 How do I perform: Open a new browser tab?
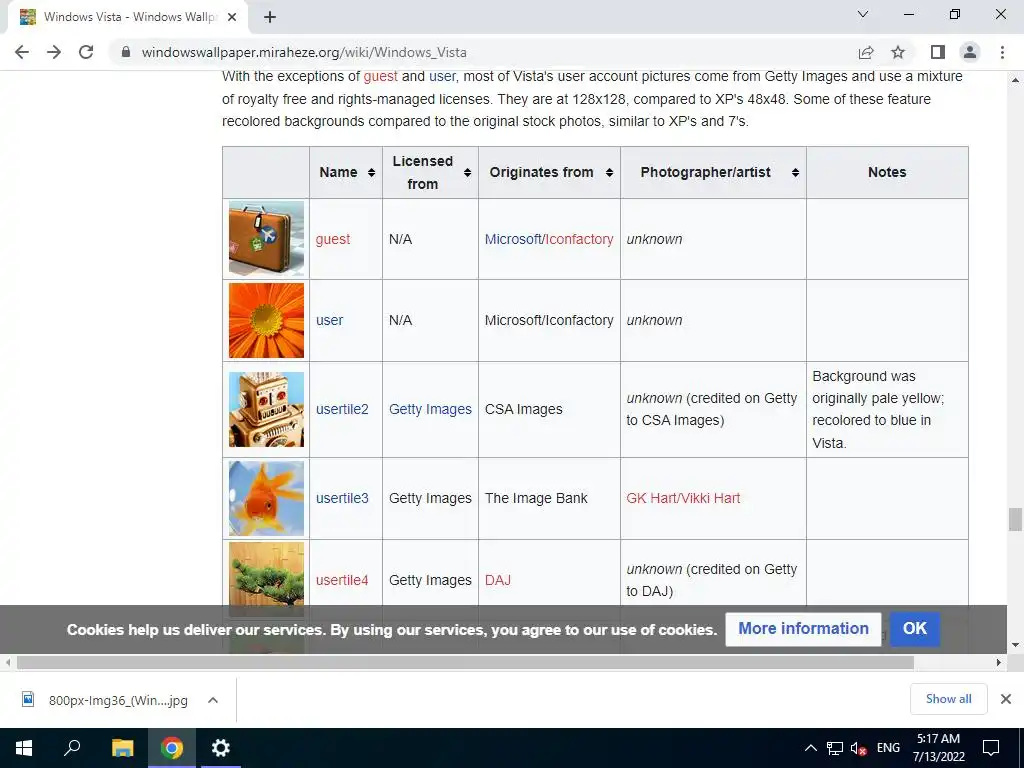pos(270,18)
